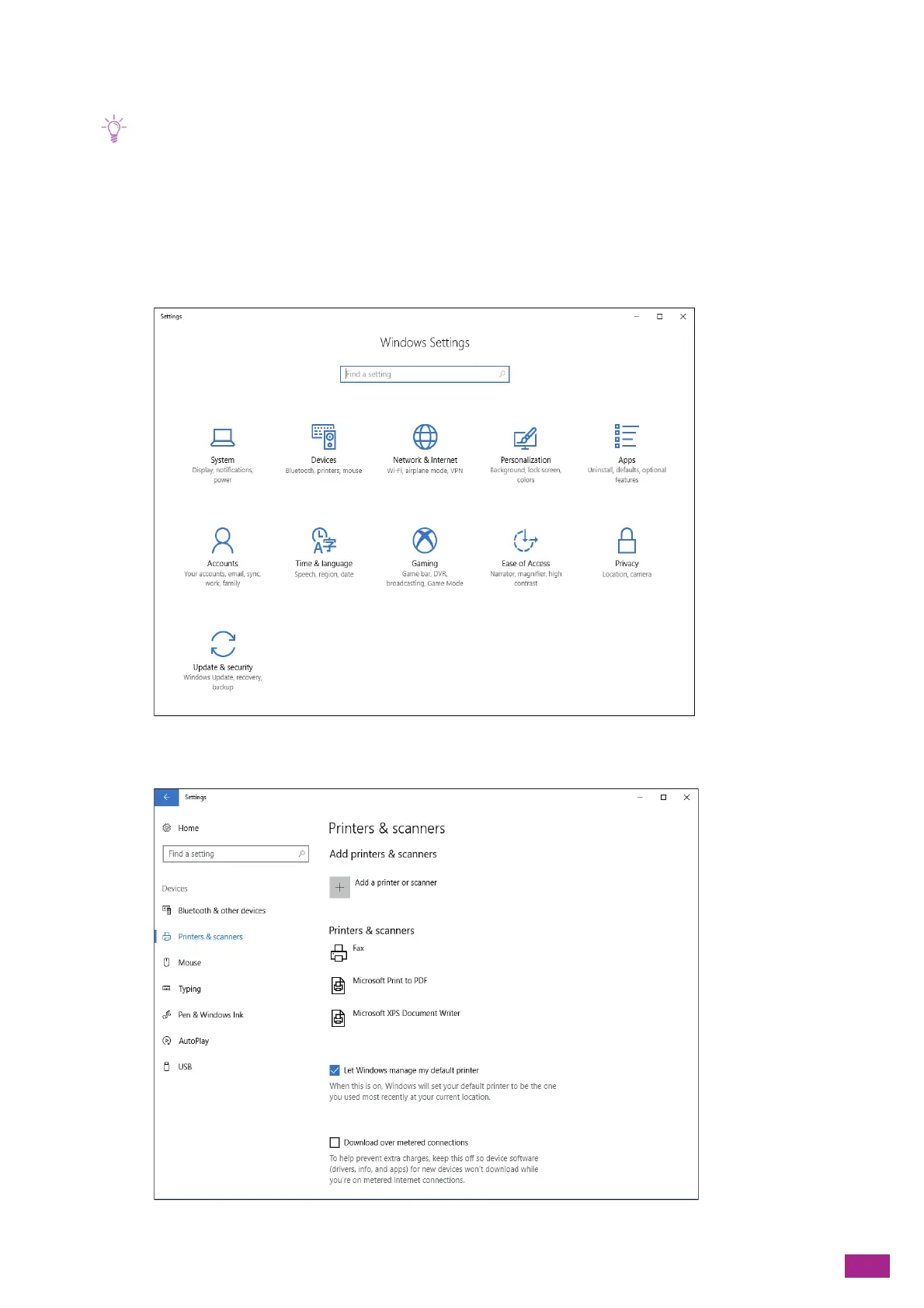The width and height of the screenshot is (924, 1308).
Task: Select the Fax printer
Action: point(348,951)
